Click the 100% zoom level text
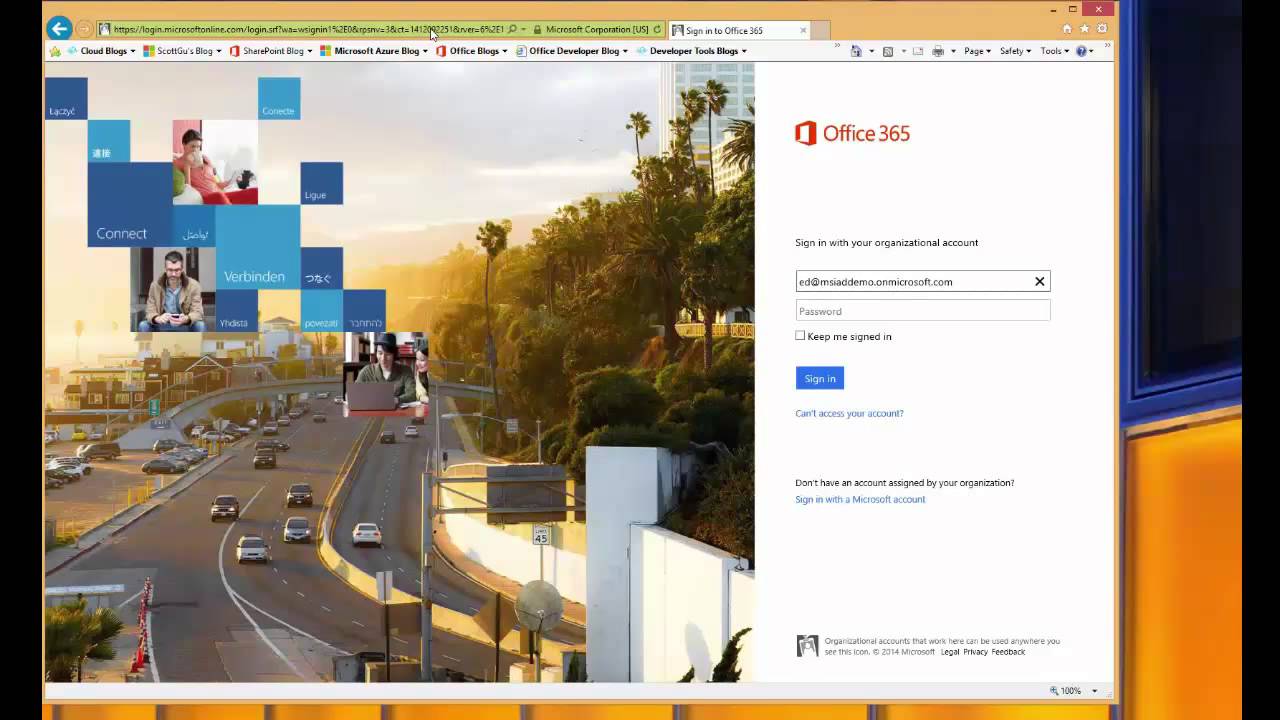The image size is (1280, 720). pos(1071,691)
